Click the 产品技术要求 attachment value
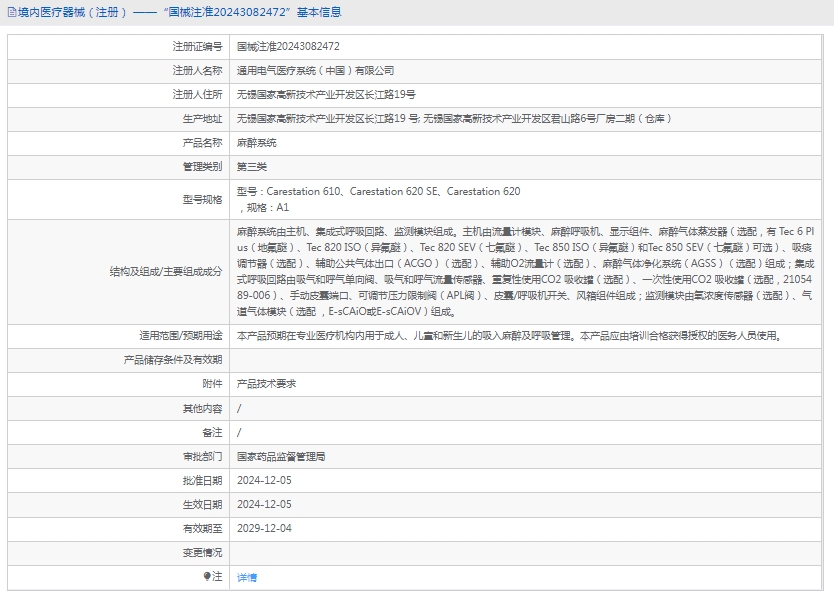834x597 pixels. [266, 384]
